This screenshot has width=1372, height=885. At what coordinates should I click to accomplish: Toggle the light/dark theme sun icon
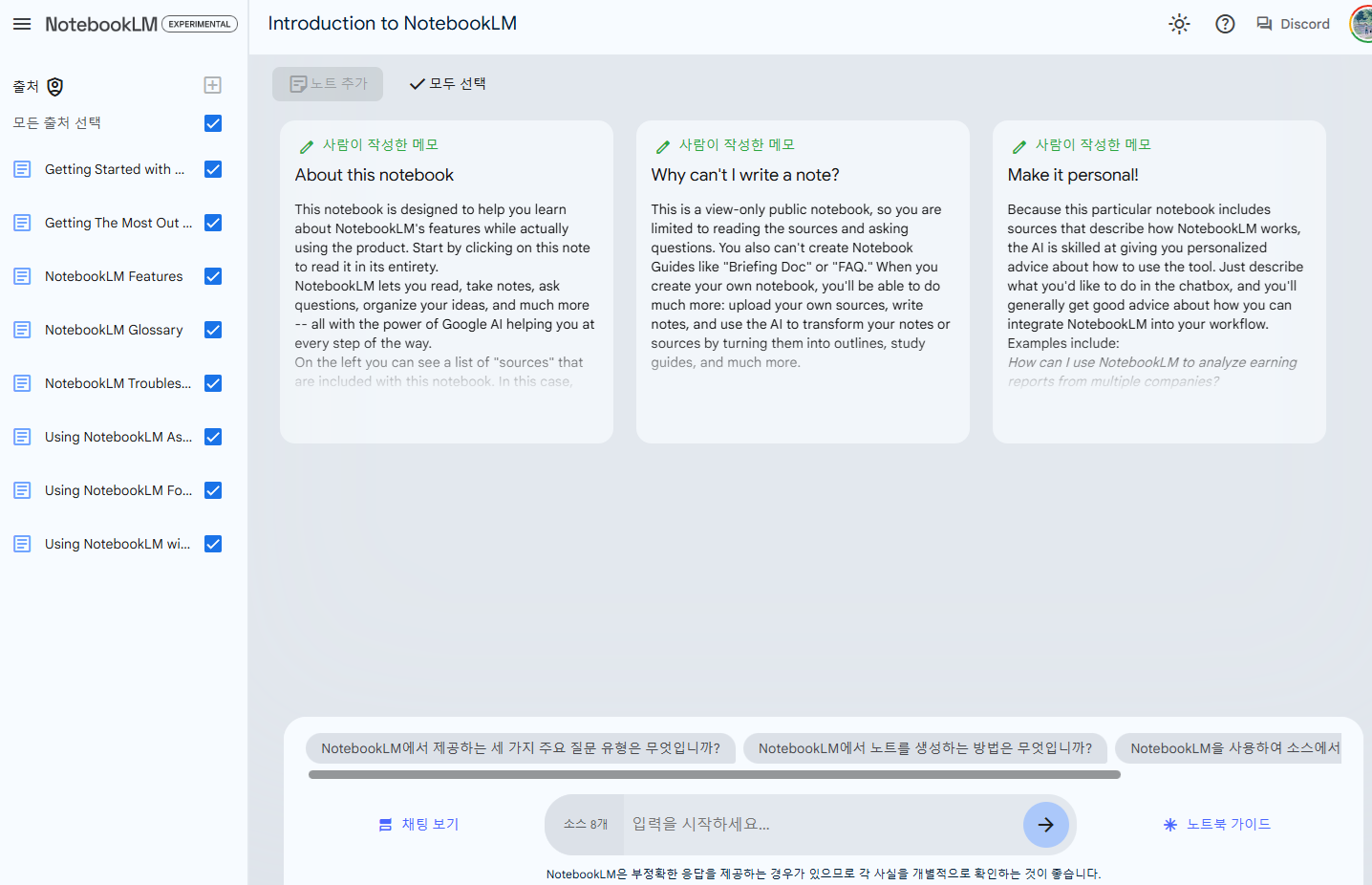pos(1179,24)
